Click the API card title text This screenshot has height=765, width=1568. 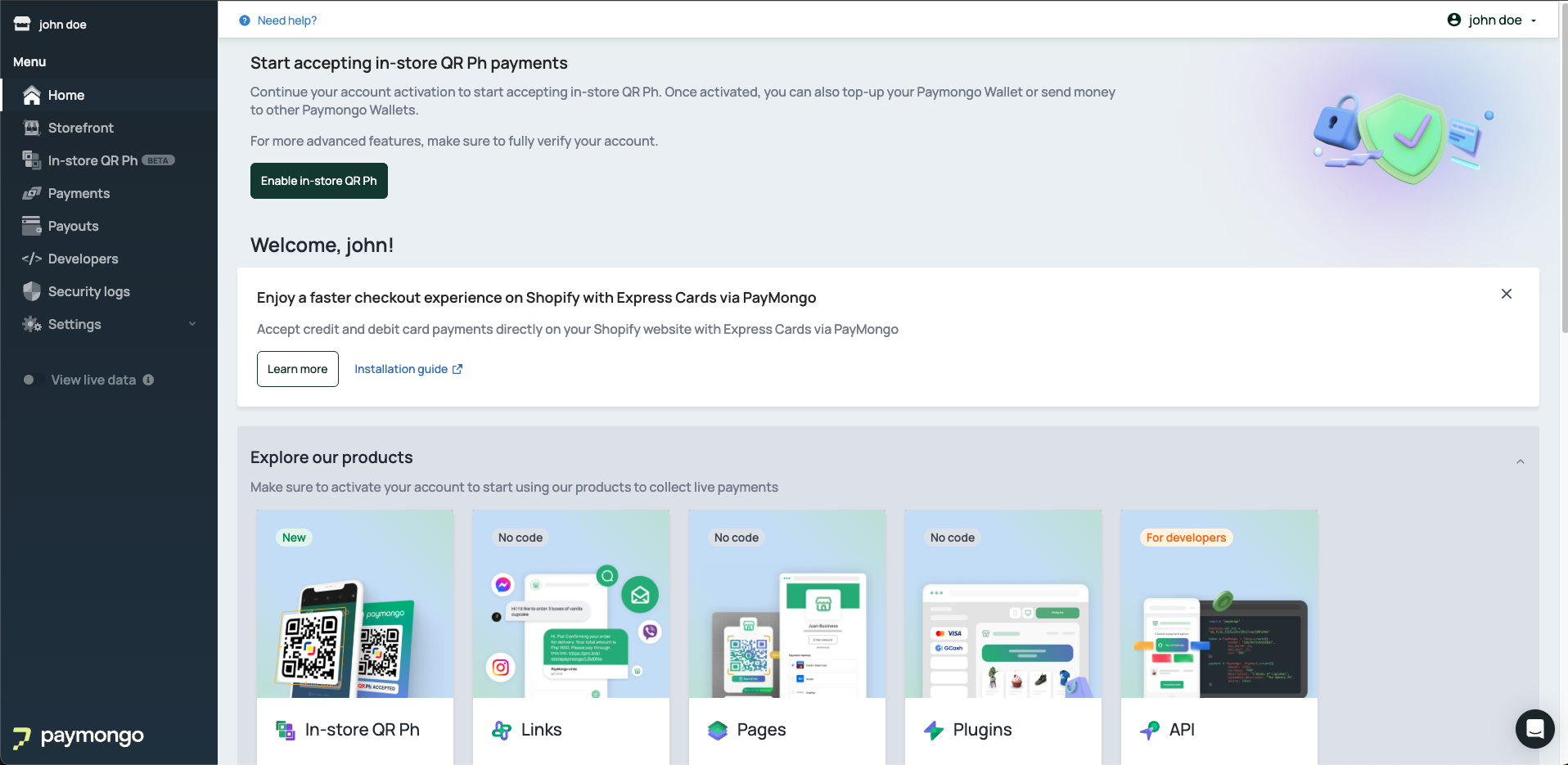click(1182, 730)
